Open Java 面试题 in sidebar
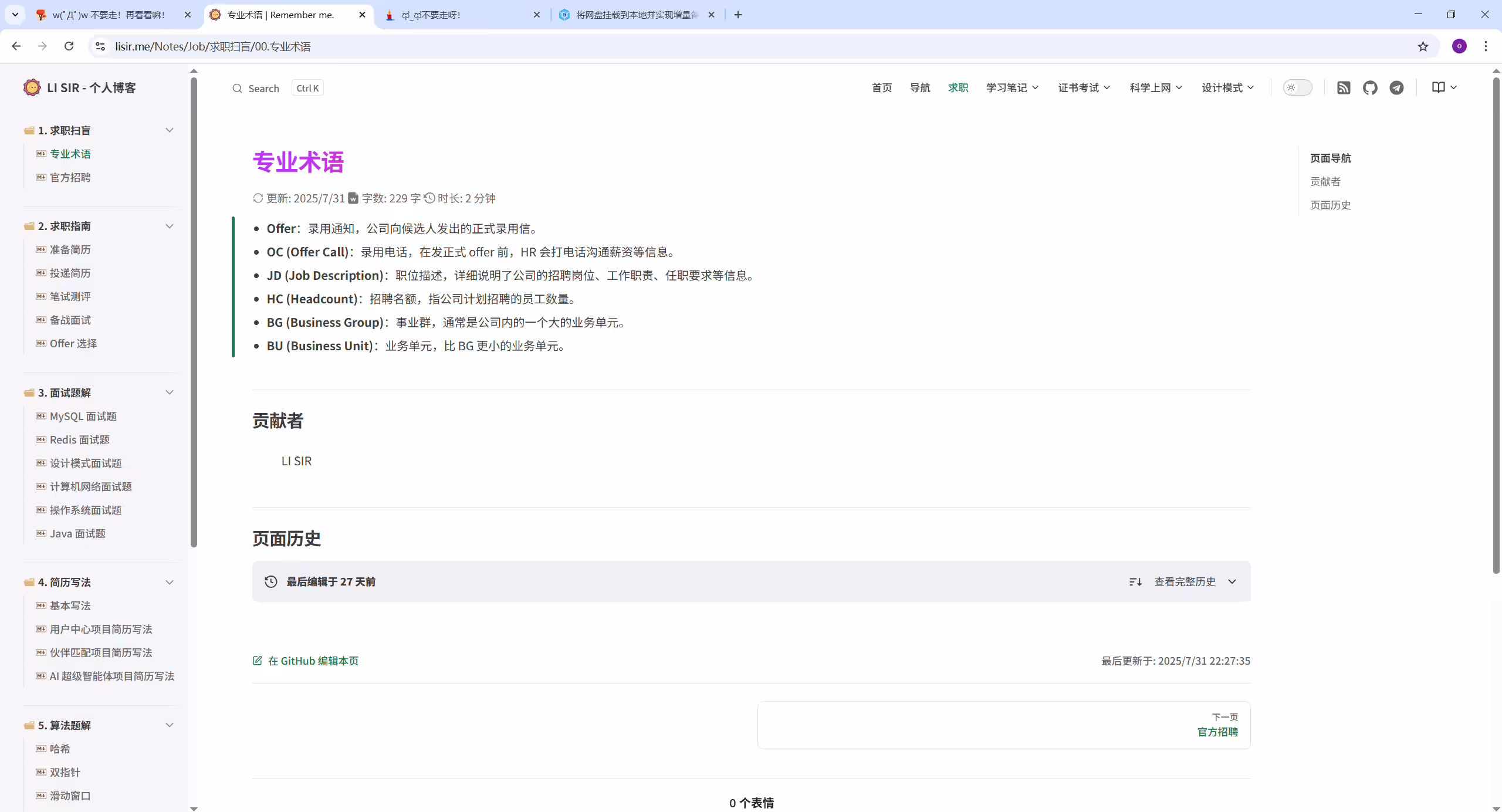The height and width of the screenshot is (812, 1502). 77,534
